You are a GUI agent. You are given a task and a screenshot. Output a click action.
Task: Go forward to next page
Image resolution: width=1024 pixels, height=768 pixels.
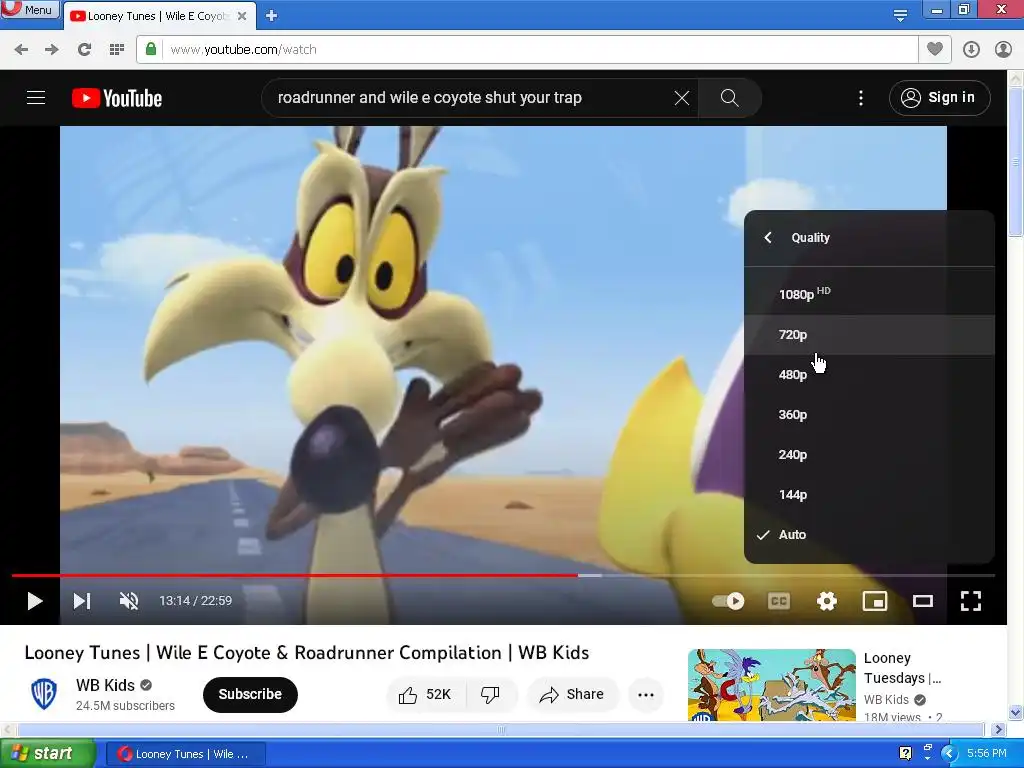(52, 50)
